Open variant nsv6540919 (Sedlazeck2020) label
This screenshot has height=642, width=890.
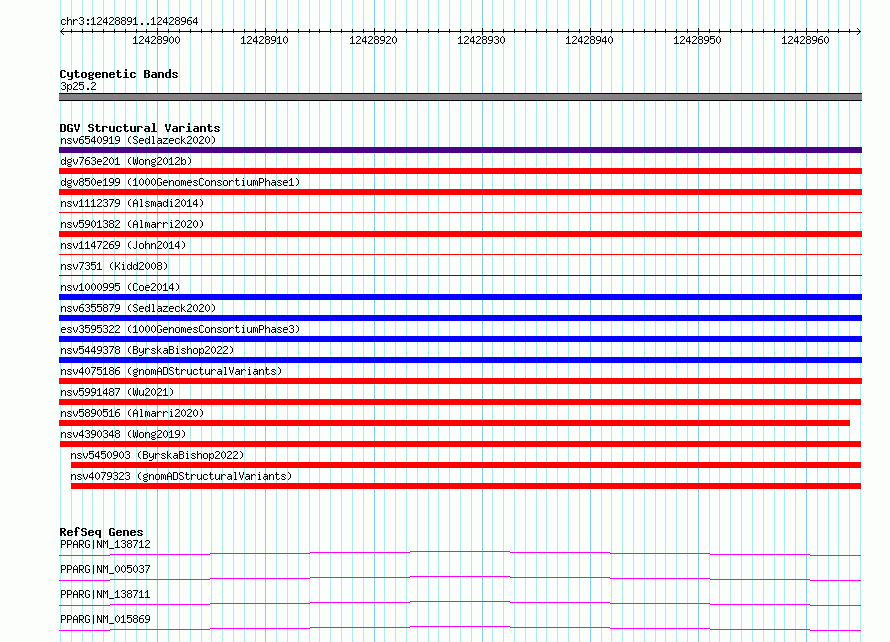(x=138, y=140)
